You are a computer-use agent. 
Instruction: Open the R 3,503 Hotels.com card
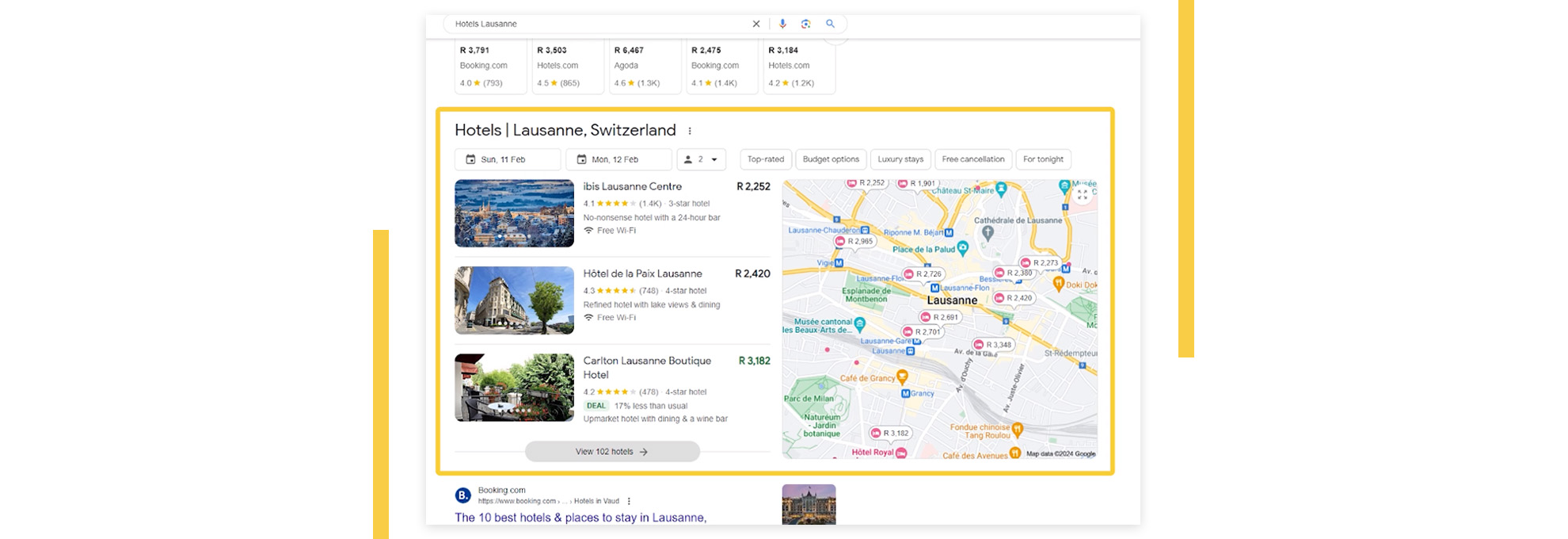click(x=568, y=67)
